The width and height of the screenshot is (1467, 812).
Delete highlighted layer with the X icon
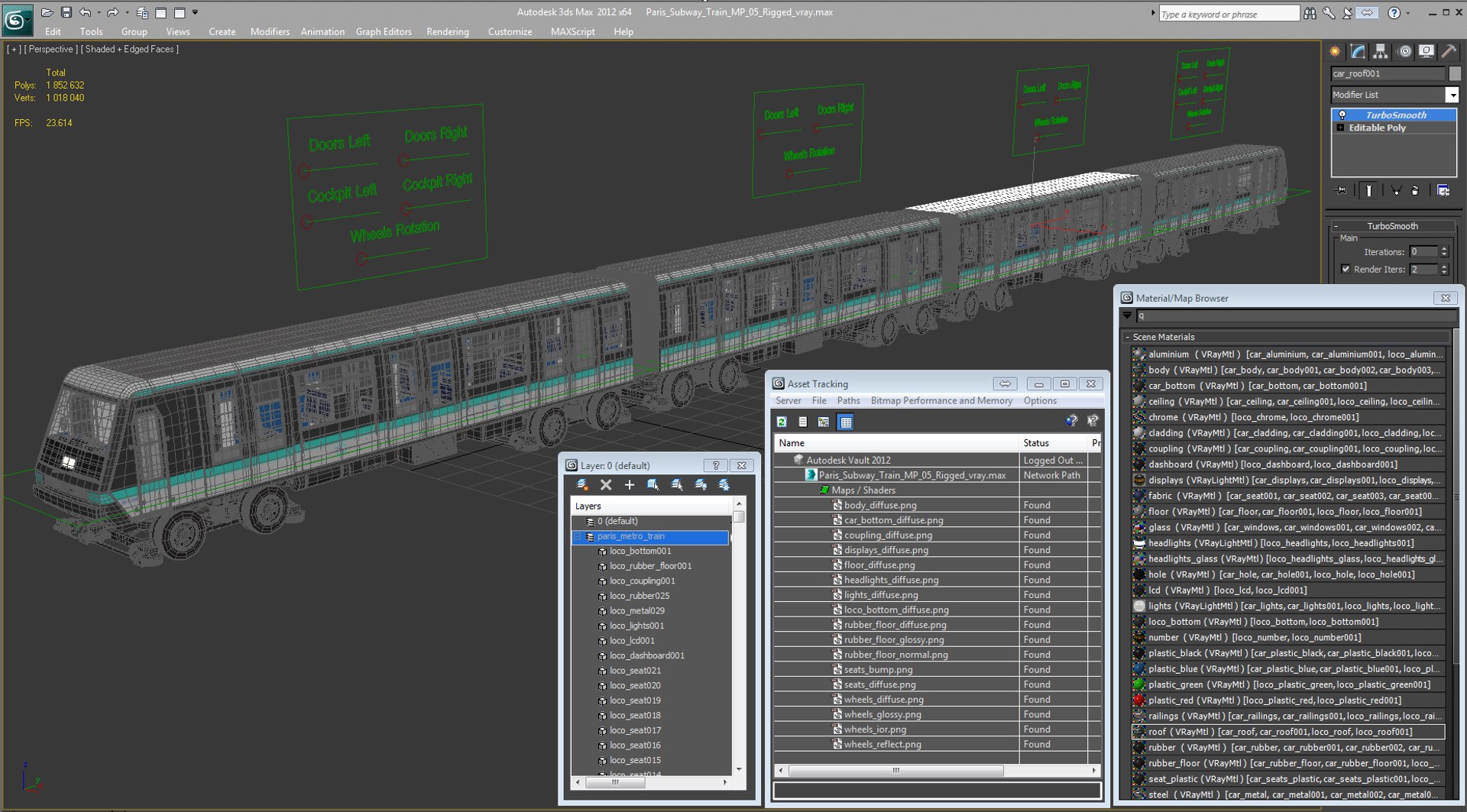pos(606,485)
